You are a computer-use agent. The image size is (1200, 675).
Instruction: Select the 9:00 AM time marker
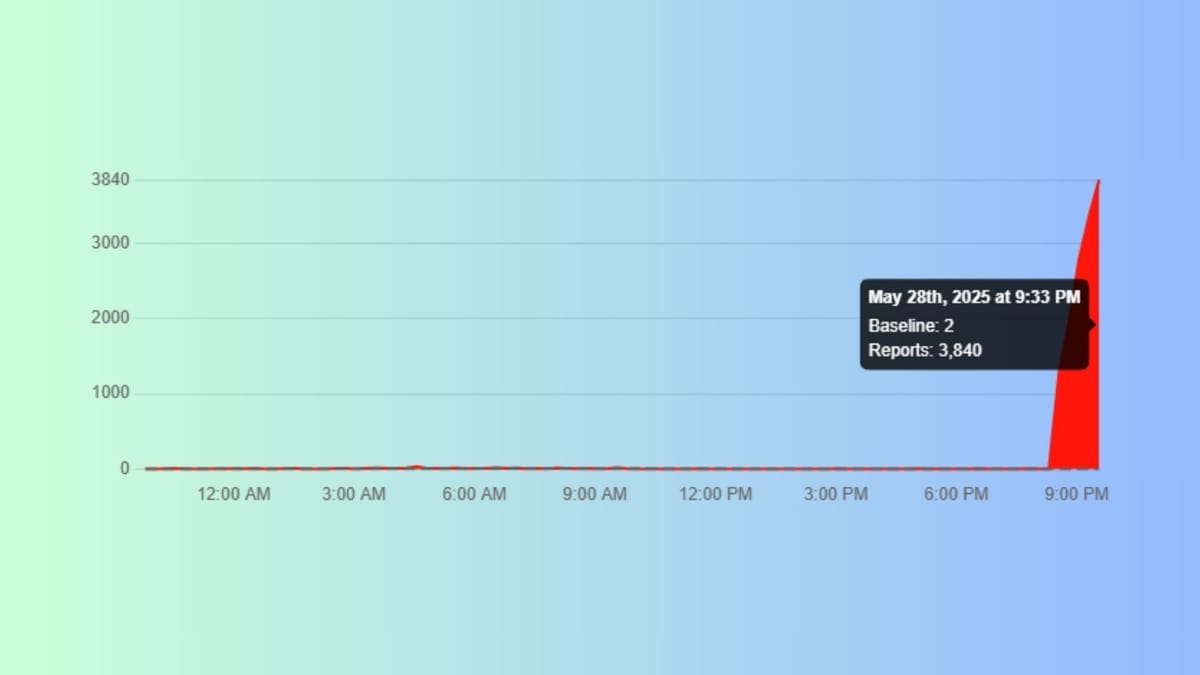594,494
